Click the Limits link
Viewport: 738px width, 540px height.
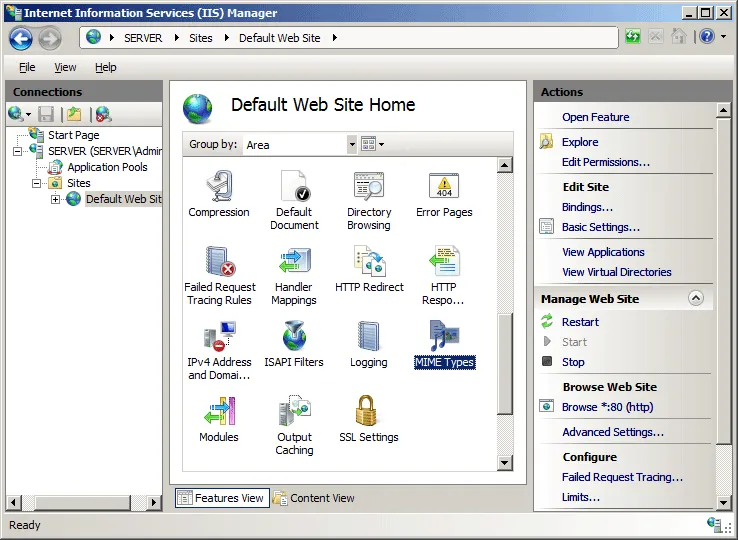tap(581, 497)
